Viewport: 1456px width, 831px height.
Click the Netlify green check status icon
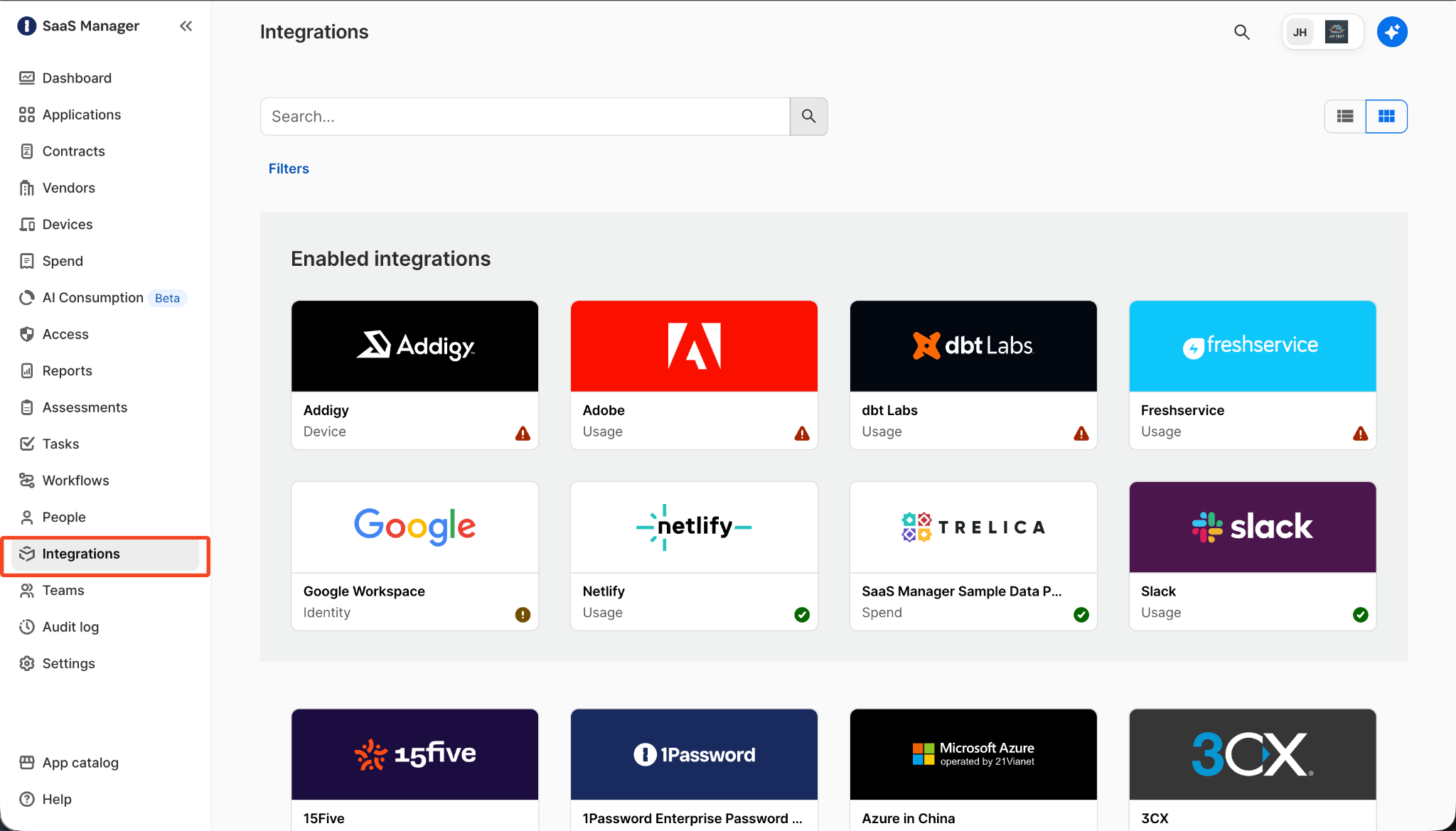802,615
